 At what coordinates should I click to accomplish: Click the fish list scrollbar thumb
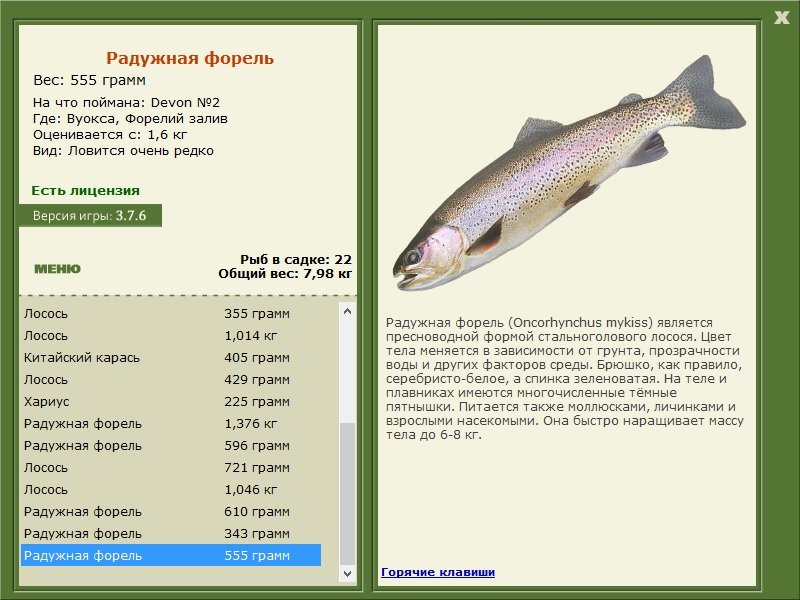(x=347, y=494)
